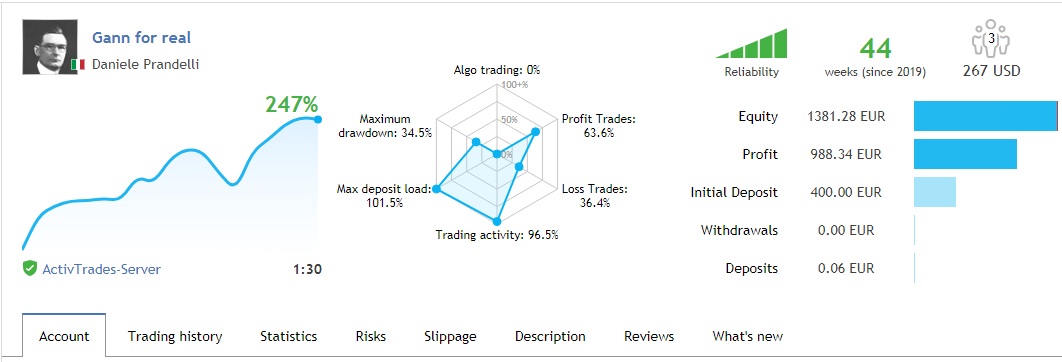Switch to the Trading history tab
Image resolution: width=1062 pixels, height=362 pixels.
[175, 336]
